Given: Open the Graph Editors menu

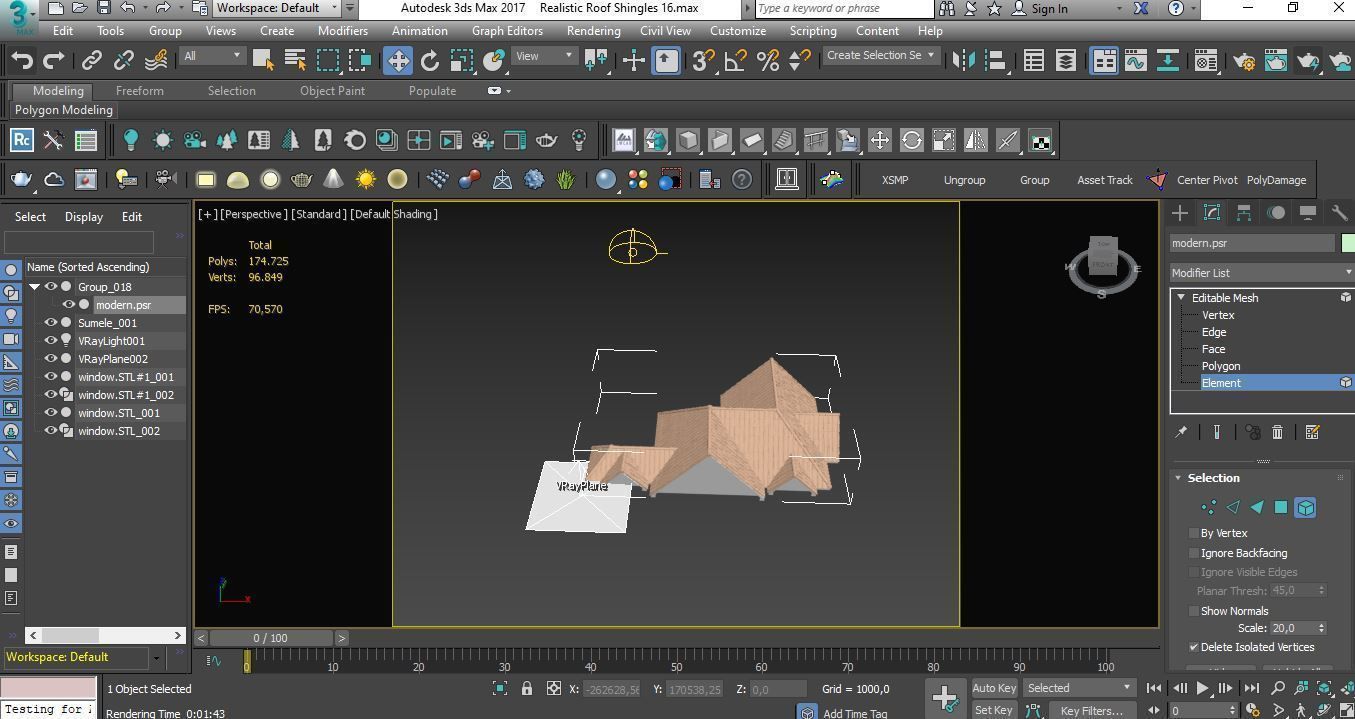Looking at the screenshot, I should point(507,31).
